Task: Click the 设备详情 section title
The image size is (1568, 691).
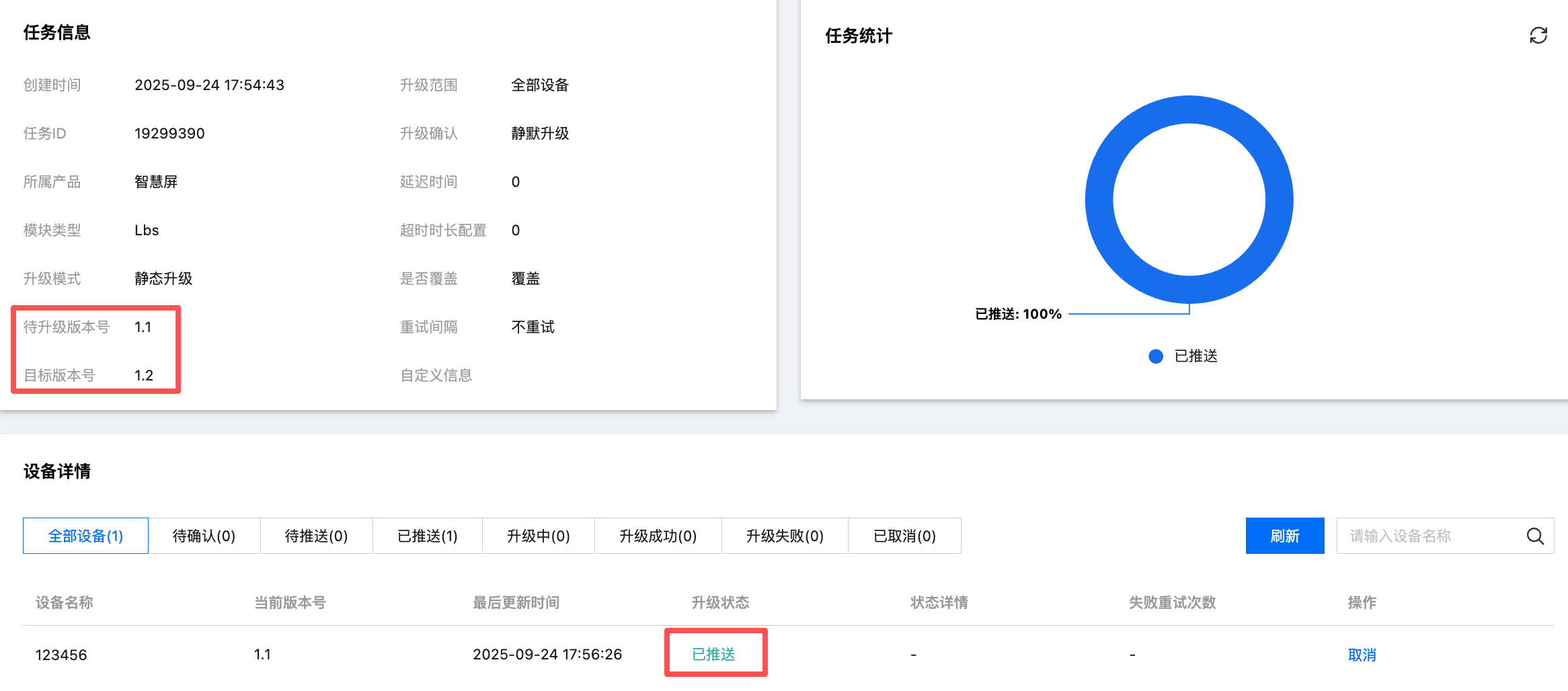Action: [x=56, y=471]
